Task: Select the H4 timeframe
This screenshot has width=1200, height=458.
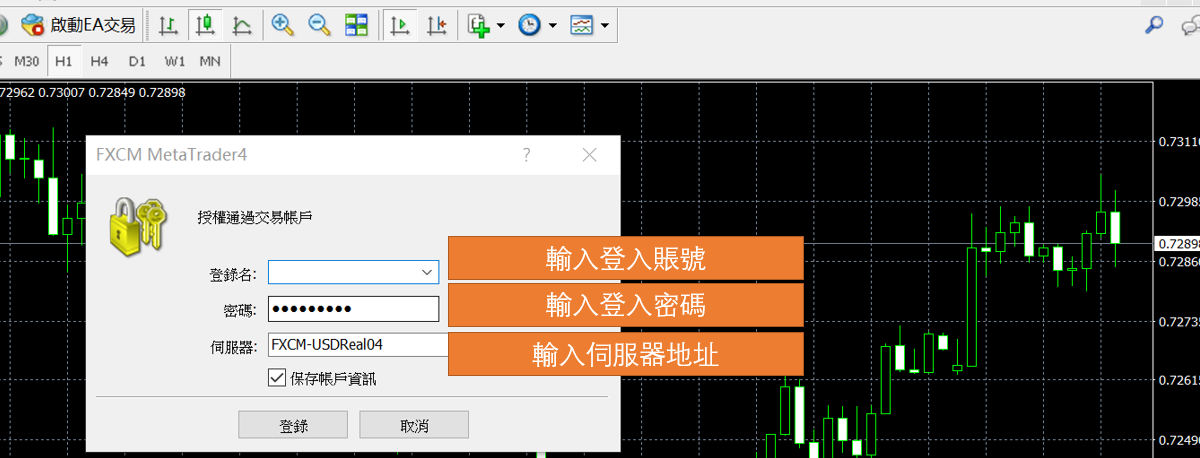Action: pyautogui.click(x=99, y=61)
